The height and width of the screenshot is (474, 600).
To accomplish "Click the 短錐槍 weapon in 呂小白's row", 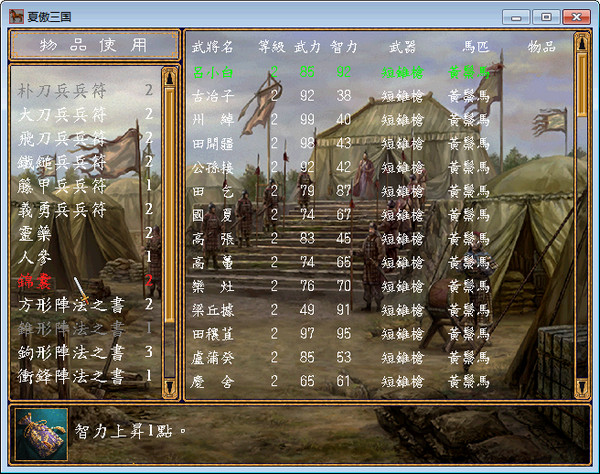I will [403, 72].
